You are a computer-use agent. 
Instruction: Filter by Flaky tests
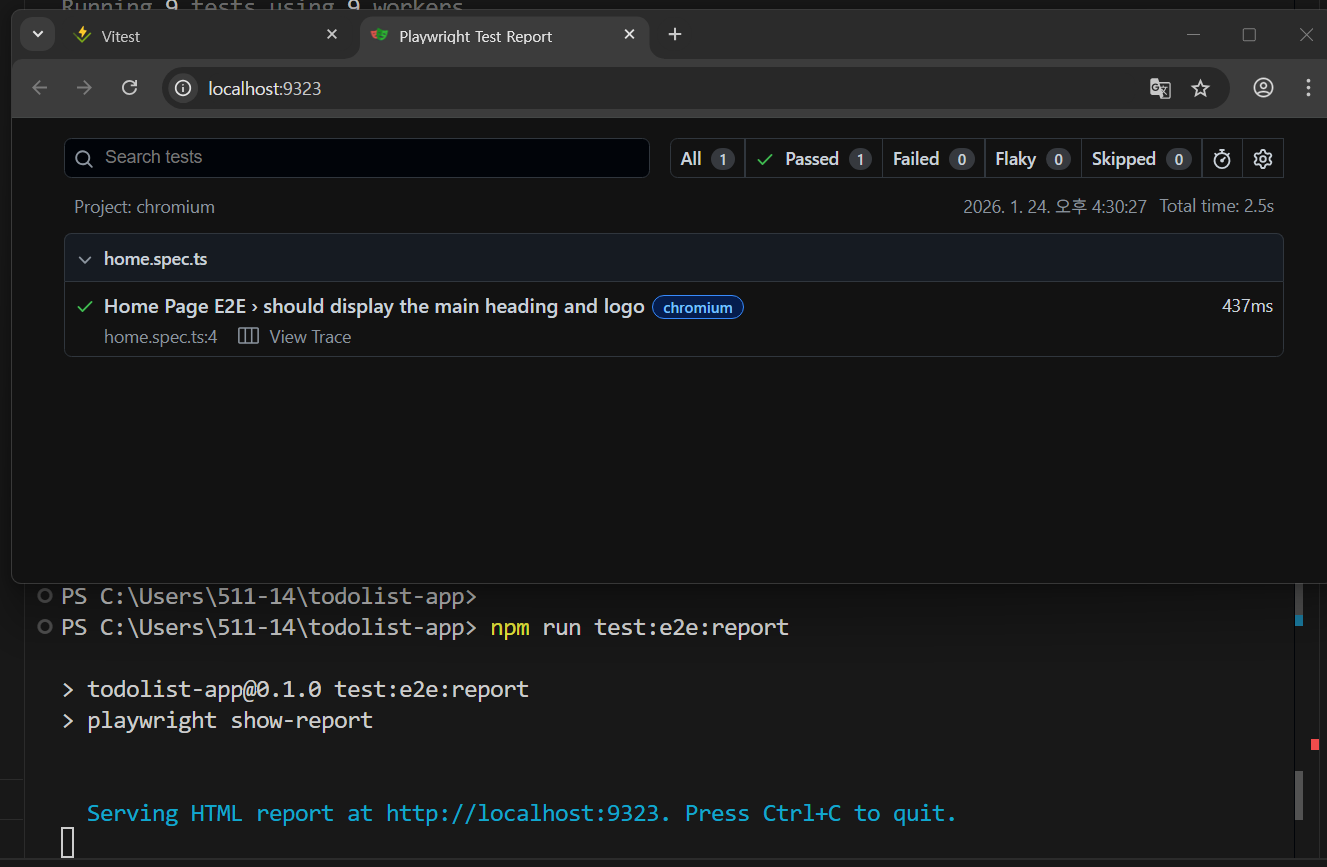(x=1032, y=159)
